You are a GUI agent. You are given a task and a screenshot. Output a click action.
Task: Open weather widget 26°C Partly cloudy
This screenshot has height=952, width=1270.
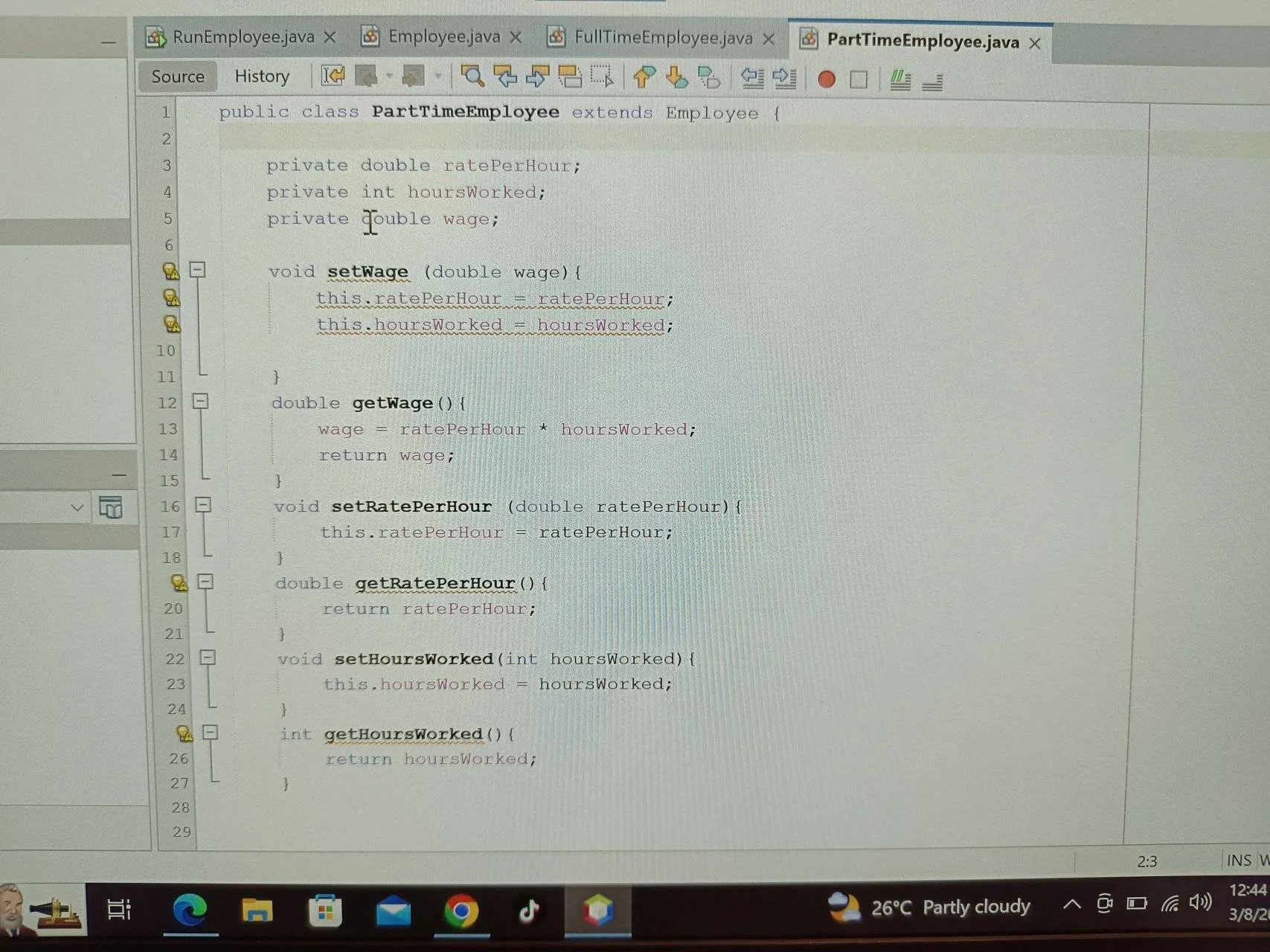coord(929,907)
